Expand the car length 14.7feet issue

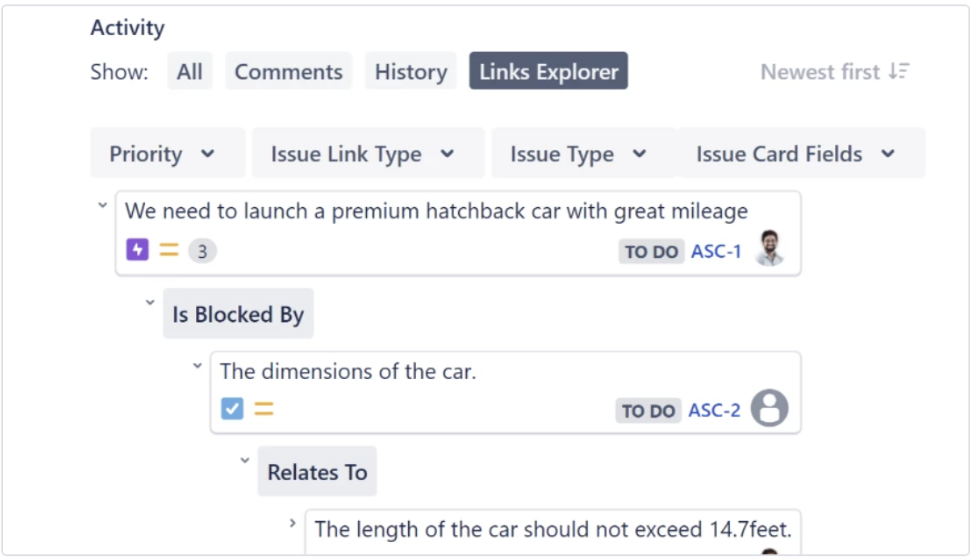click(x=293, y=523)
